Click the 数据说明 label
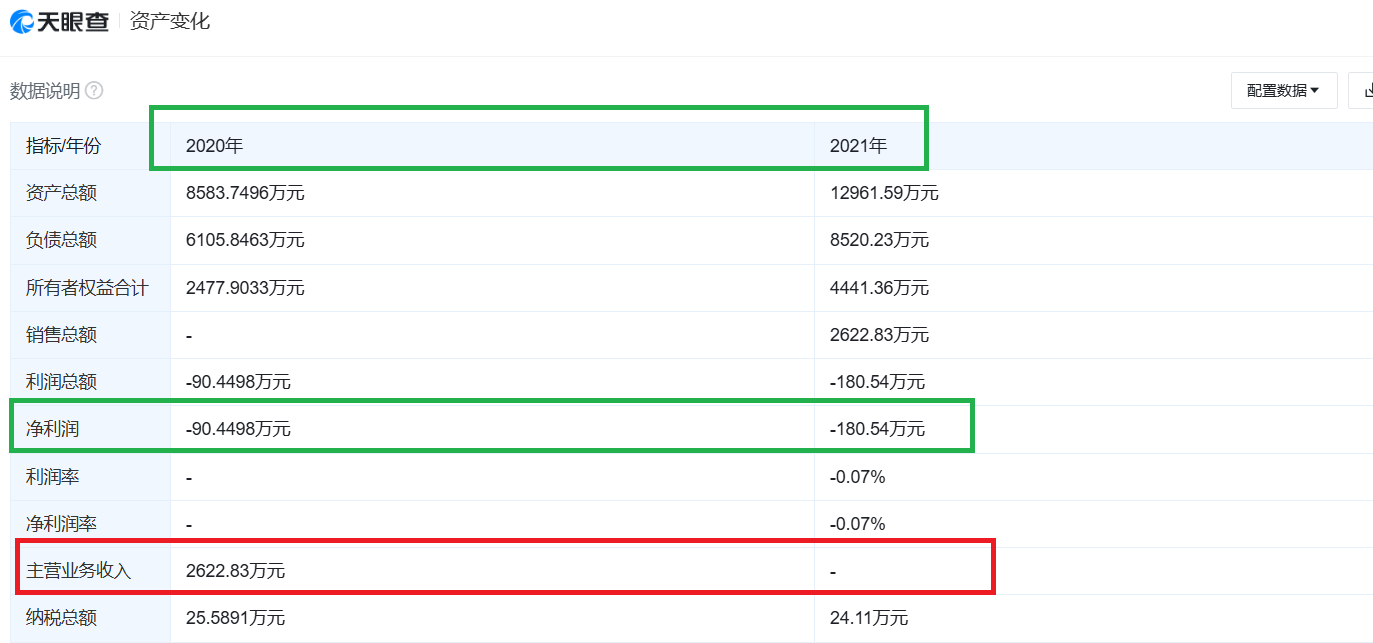This screenshot has width=1373, height=643. [x=45, y=91]
